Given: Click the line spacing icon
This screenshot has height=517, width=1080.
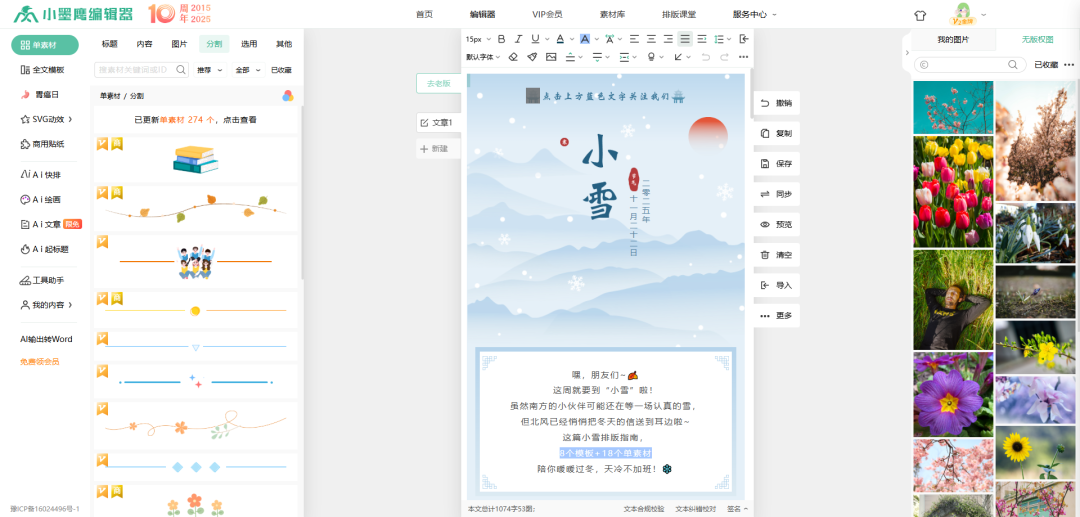Looking at the screenshot, I should point(719,39).
